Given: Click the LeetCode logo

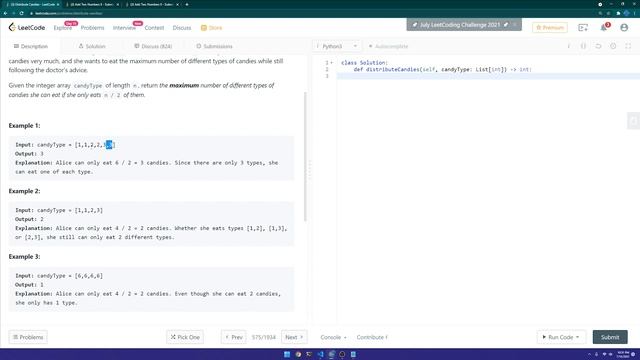Looking at the screenshot, I should (27, 27).
